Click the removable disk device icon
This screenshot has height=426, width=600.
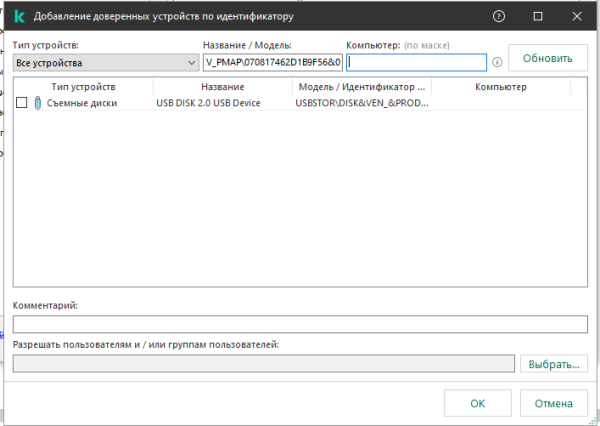(37, 103)
